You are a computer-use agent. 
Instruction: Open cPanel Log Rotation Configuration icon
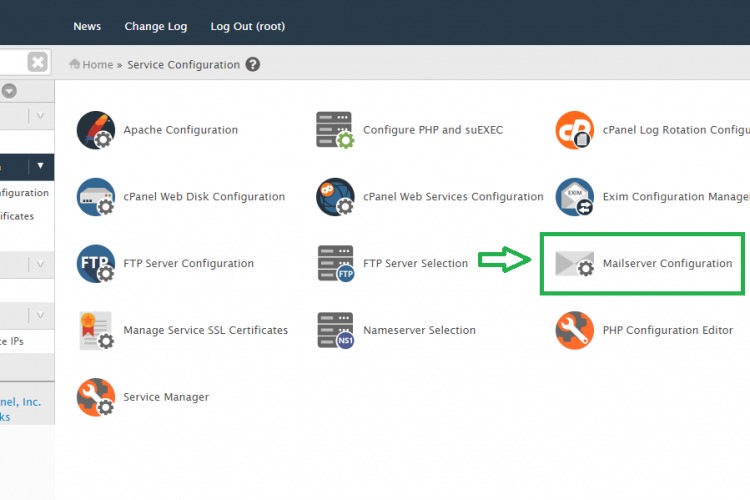point(574,130)
